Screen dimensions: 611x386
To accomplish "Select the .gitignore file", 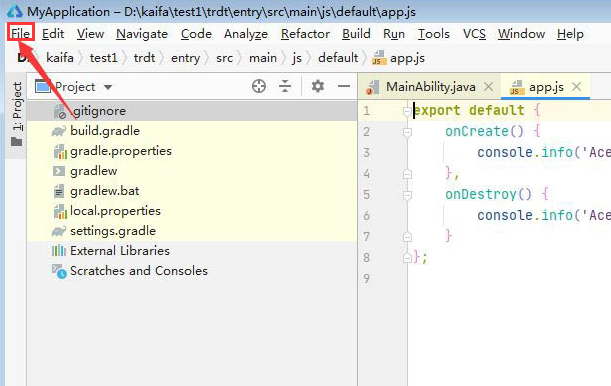I will tap(192, 111).
